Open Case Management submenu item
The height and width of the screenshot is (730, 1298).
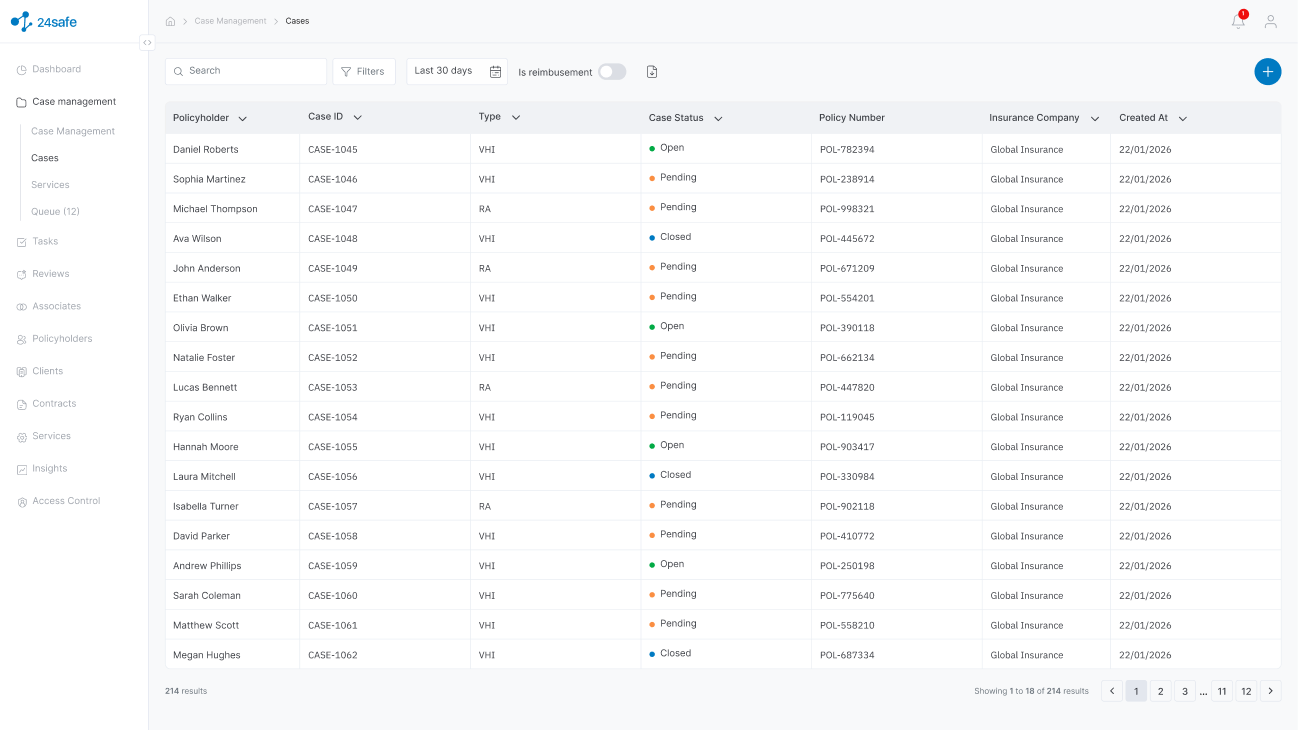coord(73,131)
